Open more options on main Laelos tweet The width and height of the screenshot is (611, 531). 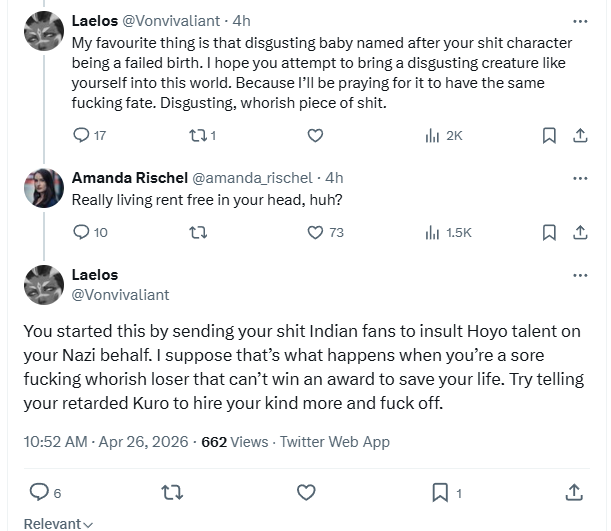[579, 275]
